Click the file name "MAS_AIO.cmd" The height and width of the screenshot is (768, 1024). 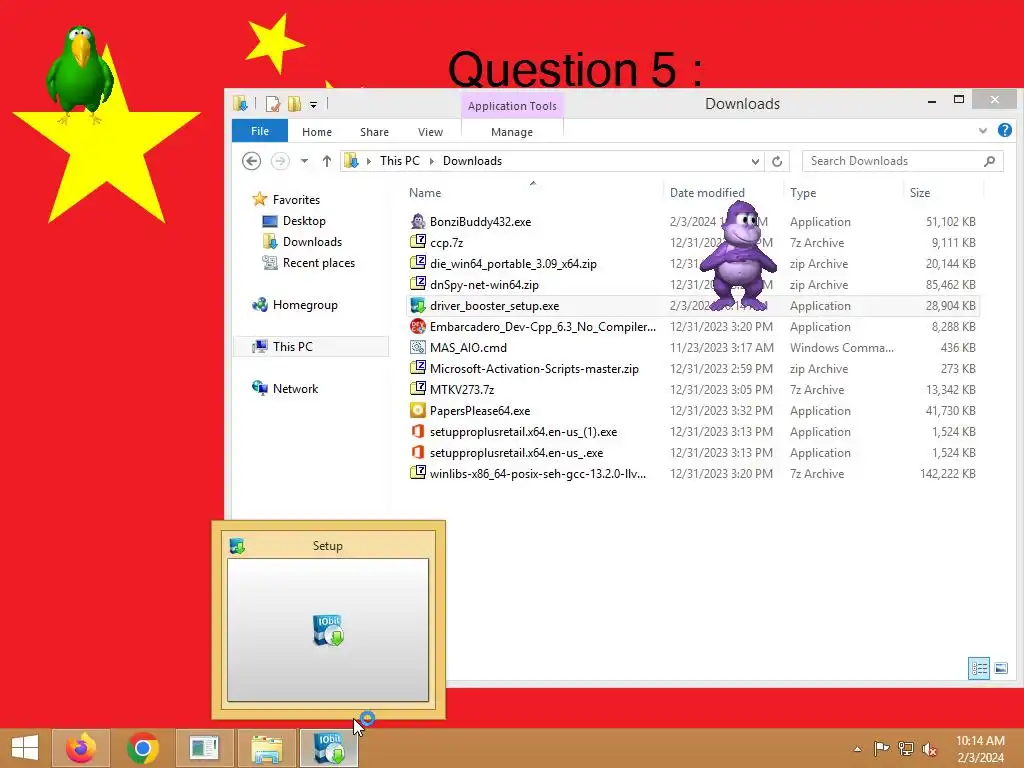click(x=468, y=348)
